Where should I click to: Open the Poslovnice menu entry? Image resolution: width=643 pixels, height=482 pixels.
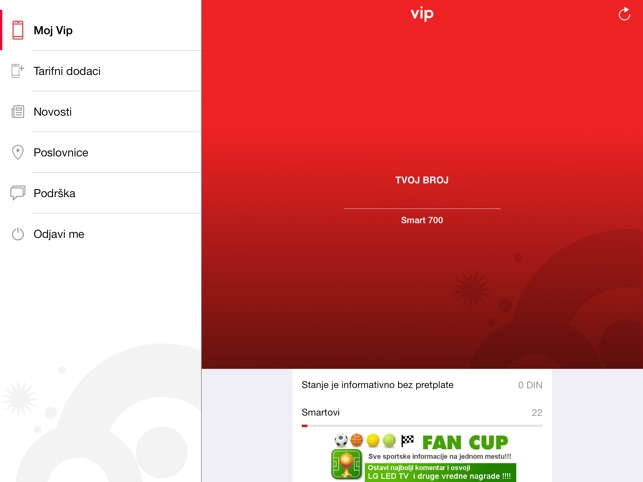101,152
